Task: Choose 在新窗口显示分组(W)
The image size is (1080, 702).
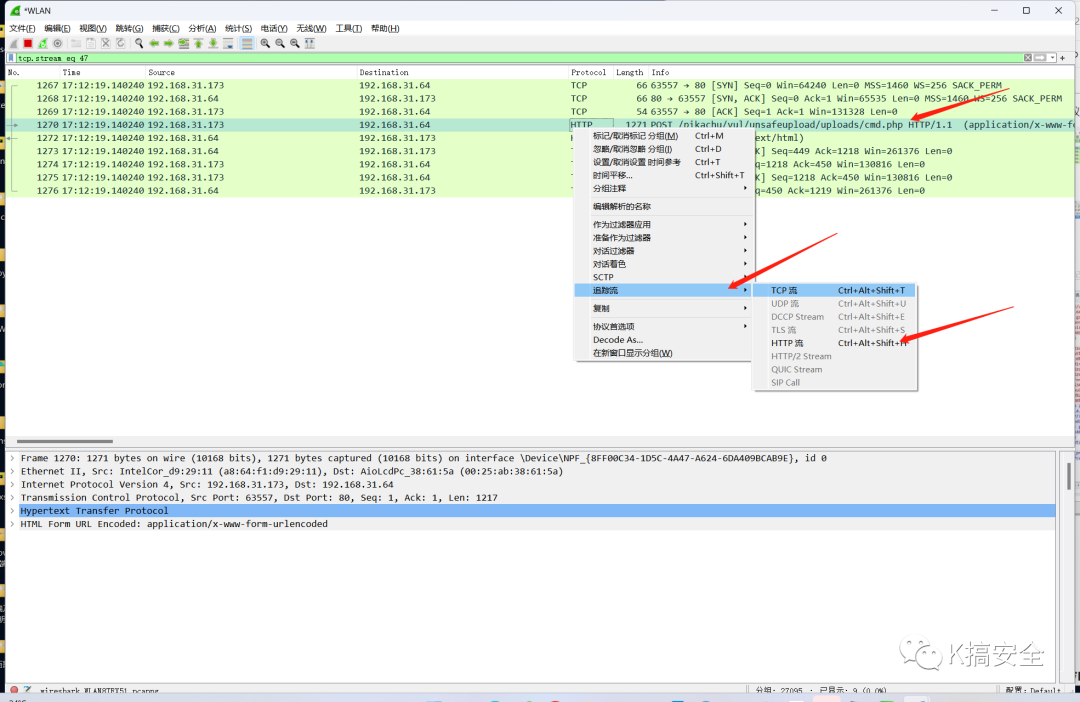Action: [663, 353]
